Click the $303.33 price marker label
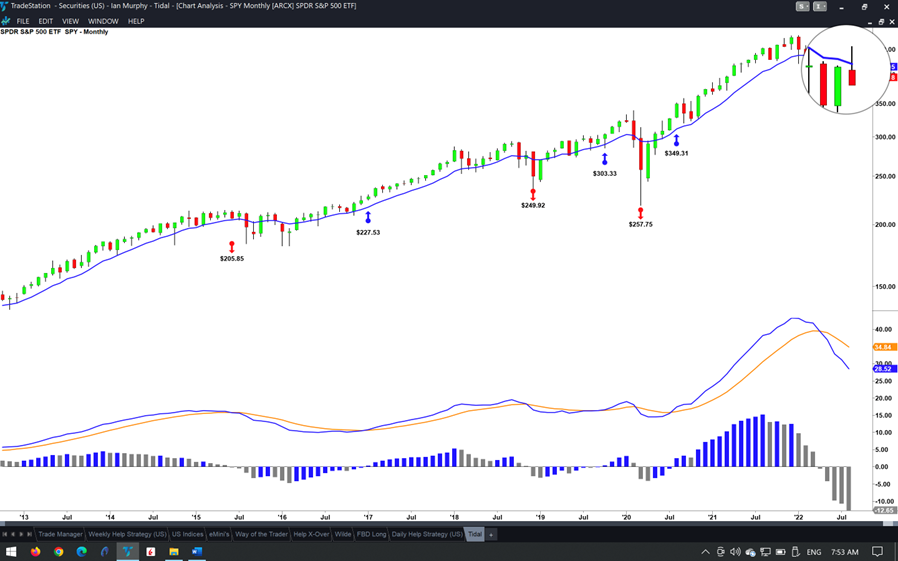The height and width of the screenshot is (561, 898). pos(605,173)
